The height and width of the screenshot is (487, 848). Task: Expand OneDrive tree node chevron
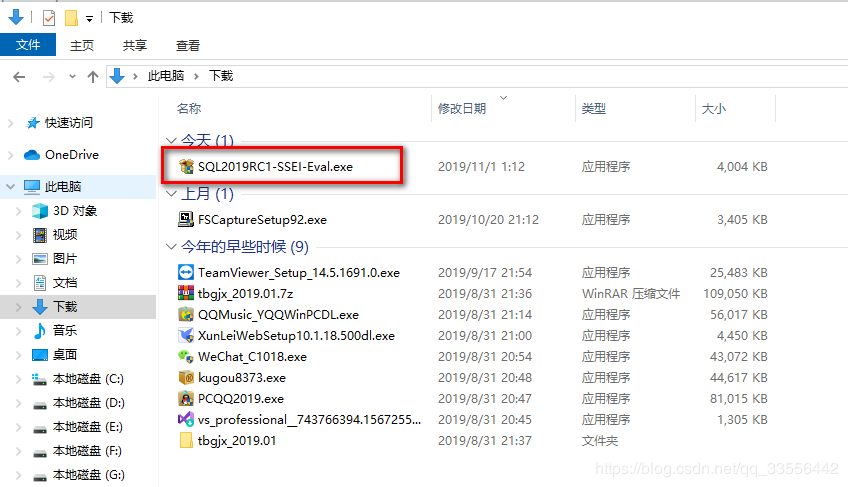(10, 155)
